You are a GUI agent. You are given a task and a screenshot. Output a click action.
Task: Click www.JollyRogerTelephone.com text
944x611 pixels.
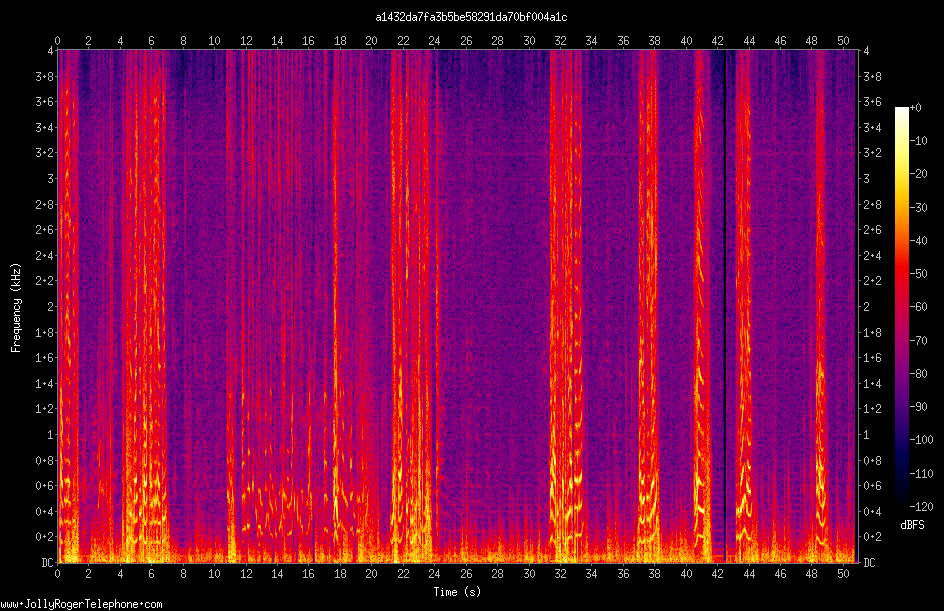pyautogui.click(x=81, y=604)
